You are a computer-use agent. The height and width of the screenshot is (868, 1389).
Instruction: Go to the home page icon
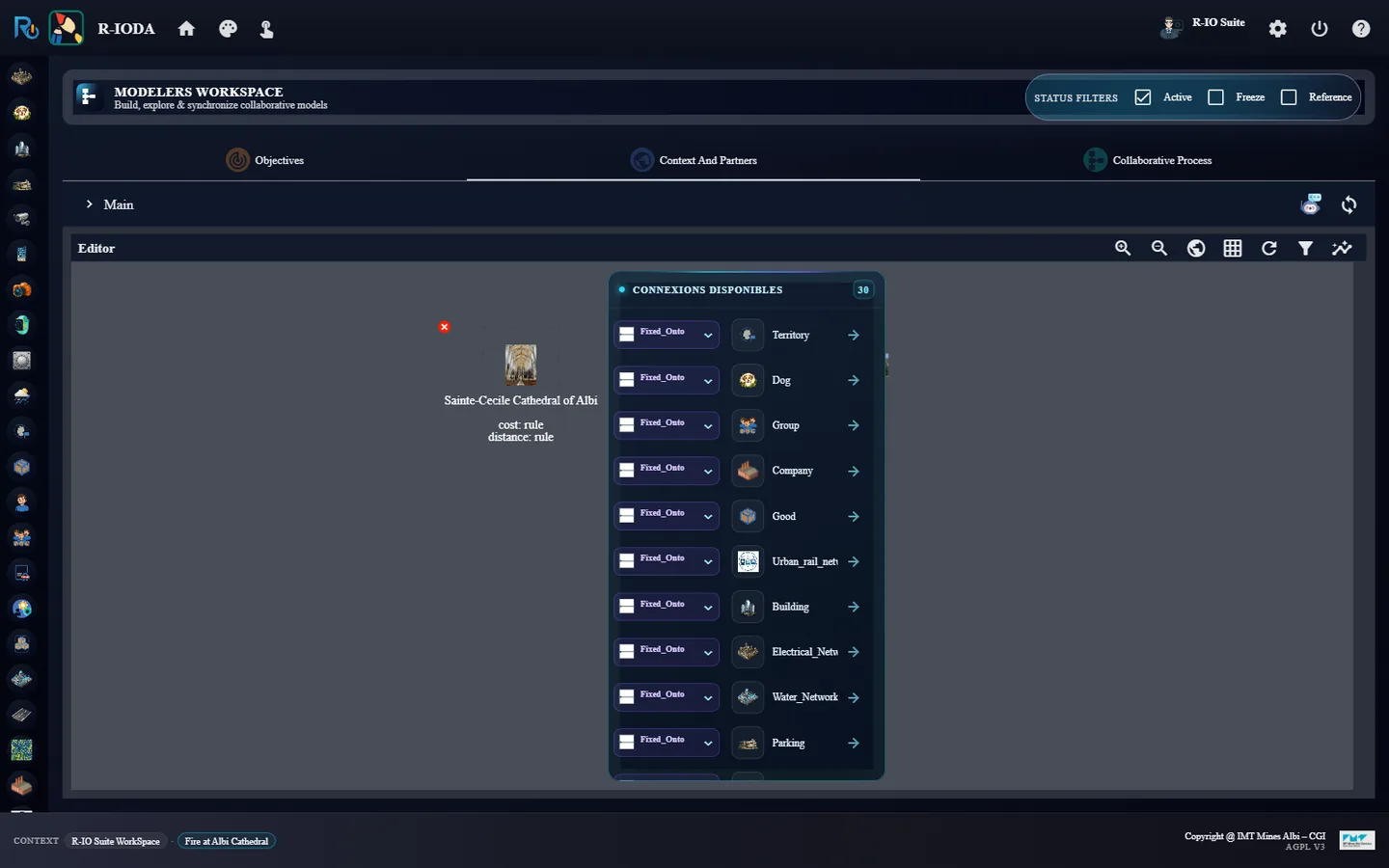(186, 29)
